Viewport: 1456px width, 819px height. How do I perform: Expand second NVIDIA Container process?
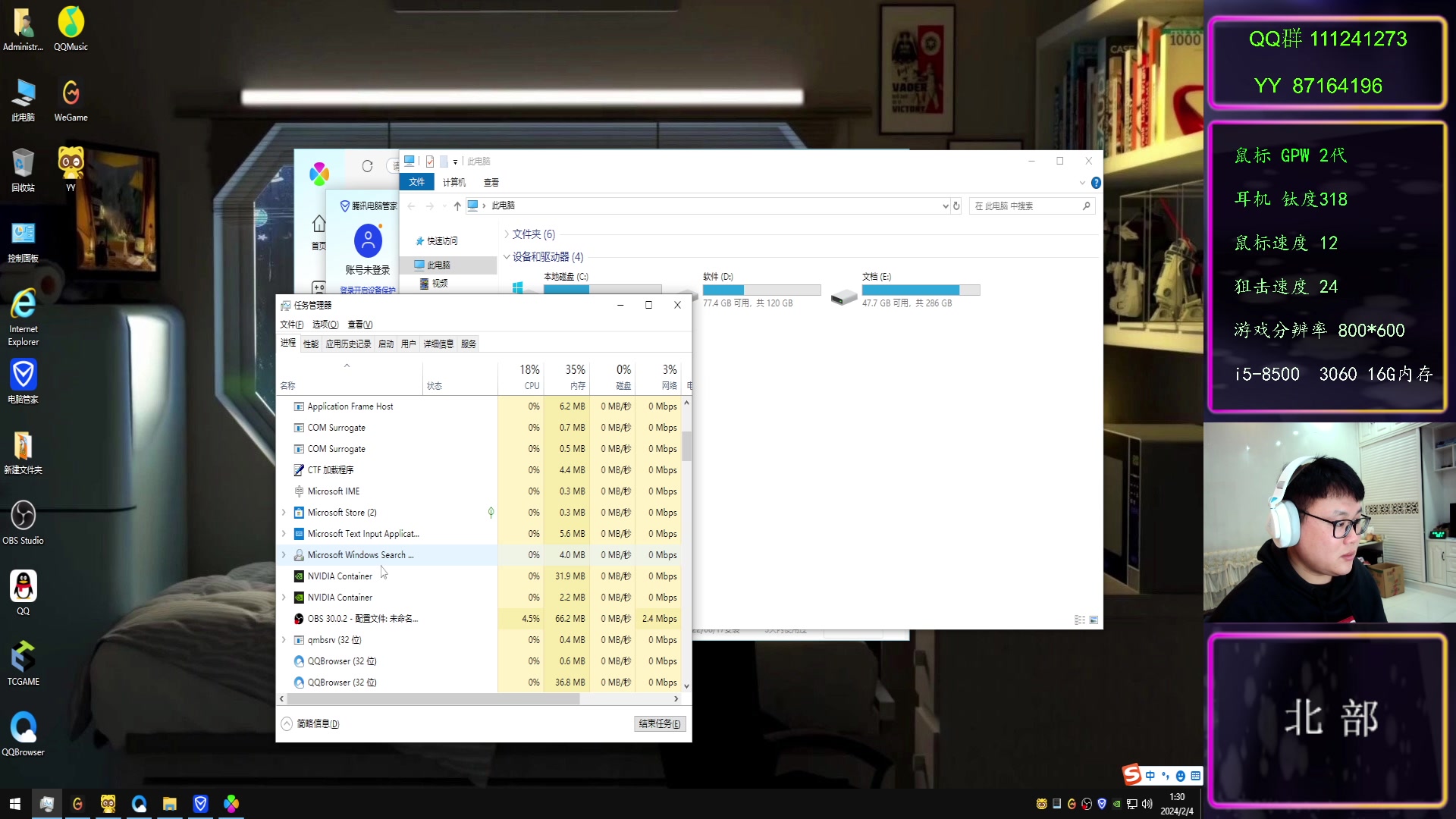tap(284, 598)
